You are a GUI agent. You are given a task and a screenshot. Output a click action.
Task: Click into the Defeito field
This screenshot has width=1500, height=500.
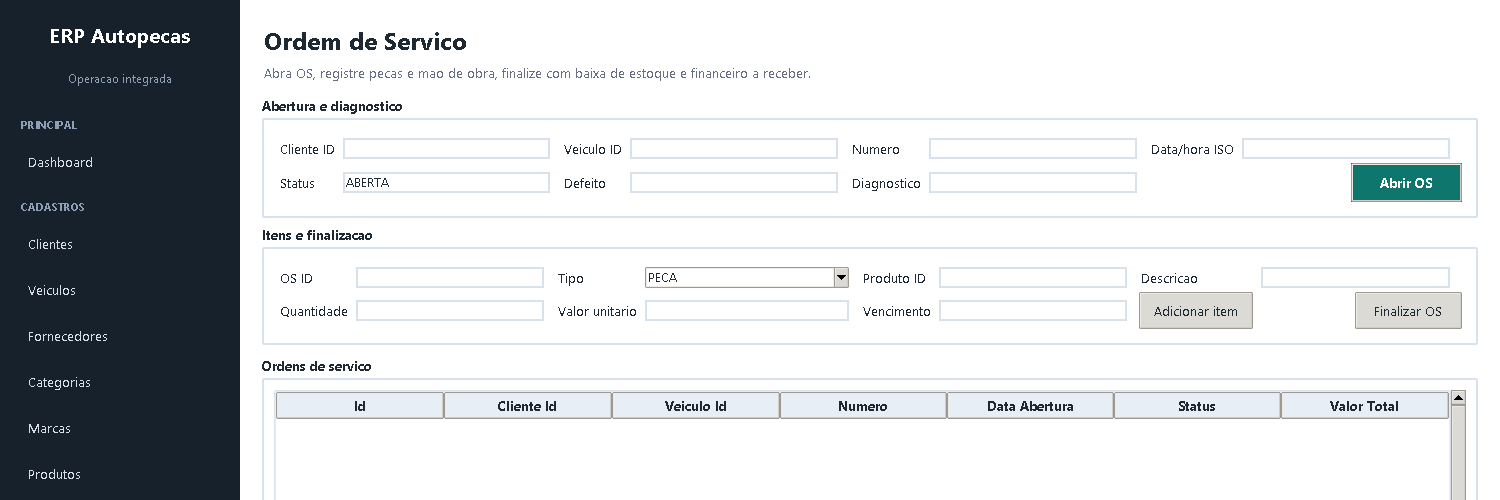pos(733,183)
